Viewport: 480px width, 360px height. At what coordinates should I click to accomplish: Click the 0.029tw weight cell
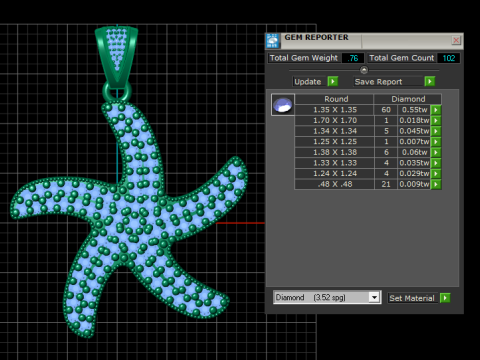414,174
